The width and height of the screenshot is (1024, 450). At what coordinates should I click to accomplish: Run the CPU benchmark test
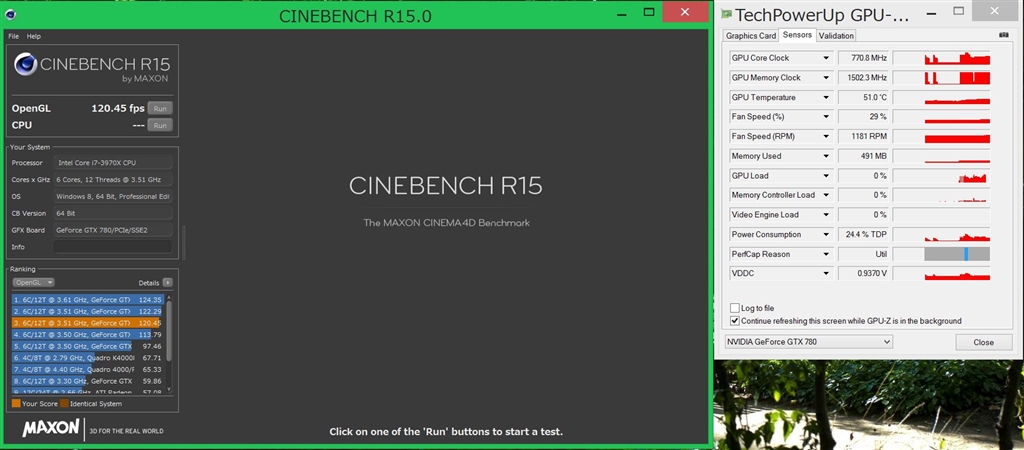click(160, 125)
